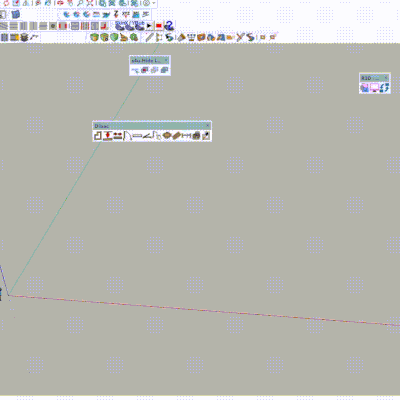Screen dimensions: 400x400
Task: Click the red stop square button
Action: click(x=159, y=26)
